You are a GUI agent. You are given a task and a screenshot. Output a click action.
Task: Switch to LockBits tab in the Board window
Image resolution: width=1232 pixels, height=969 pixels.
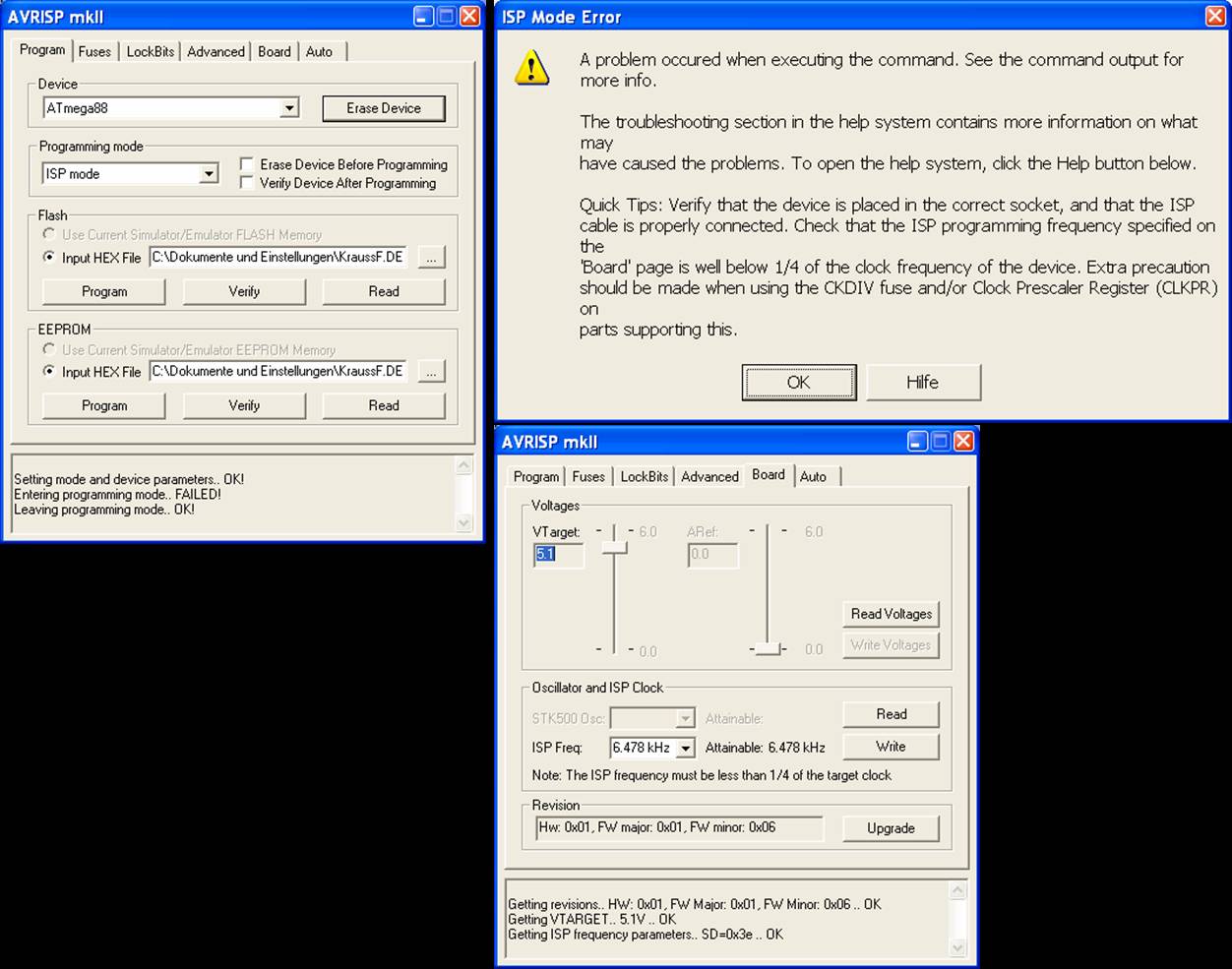pyautogui.click(x=645, y=476)
